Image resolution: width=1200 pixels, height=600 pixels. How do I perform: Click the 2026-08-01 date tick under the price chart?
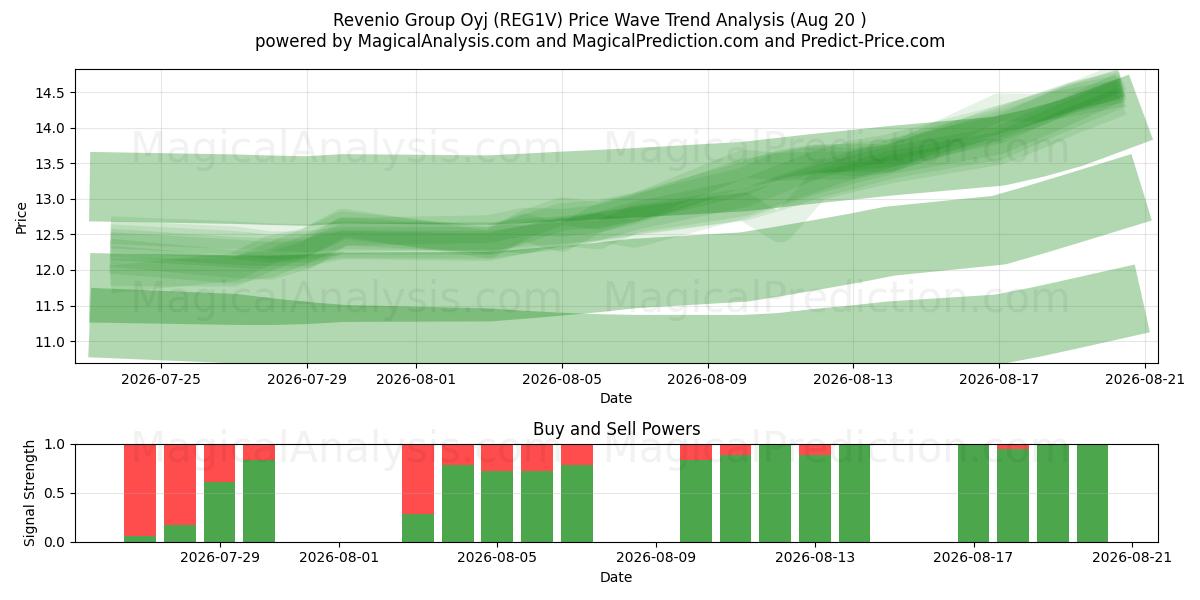tap(416, 379)
